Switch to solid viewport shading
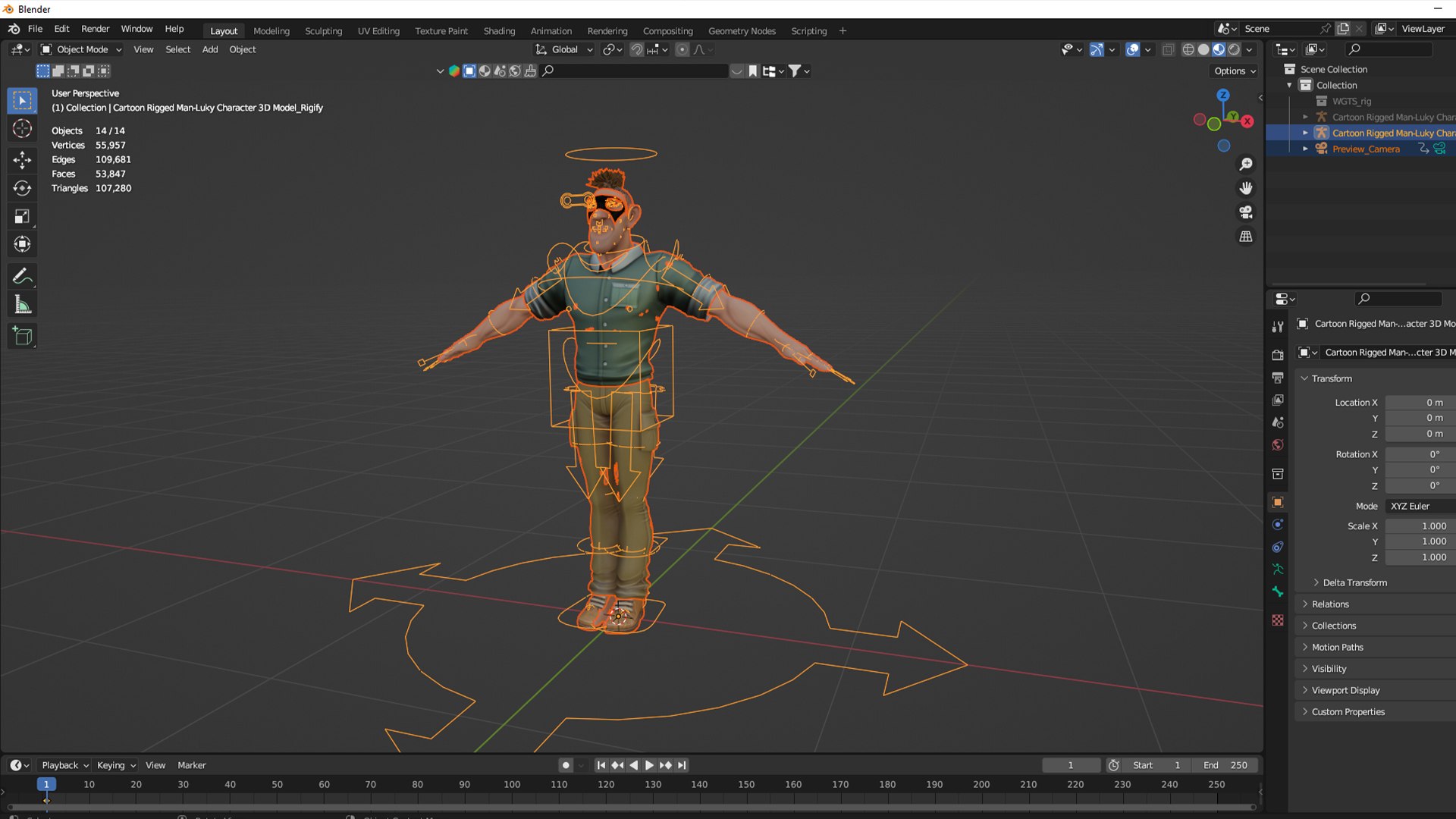 (x=1203, y=49)
